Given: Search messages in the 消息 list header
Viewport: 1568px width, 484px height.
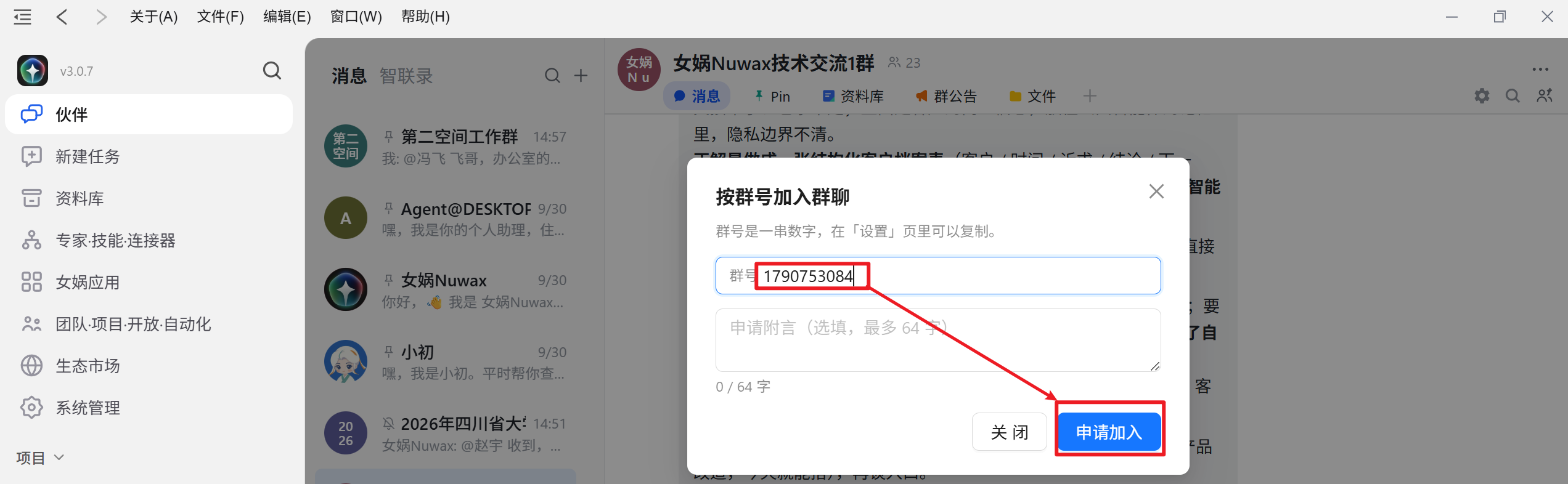Looking at the screenshot, I should point(552,76).
